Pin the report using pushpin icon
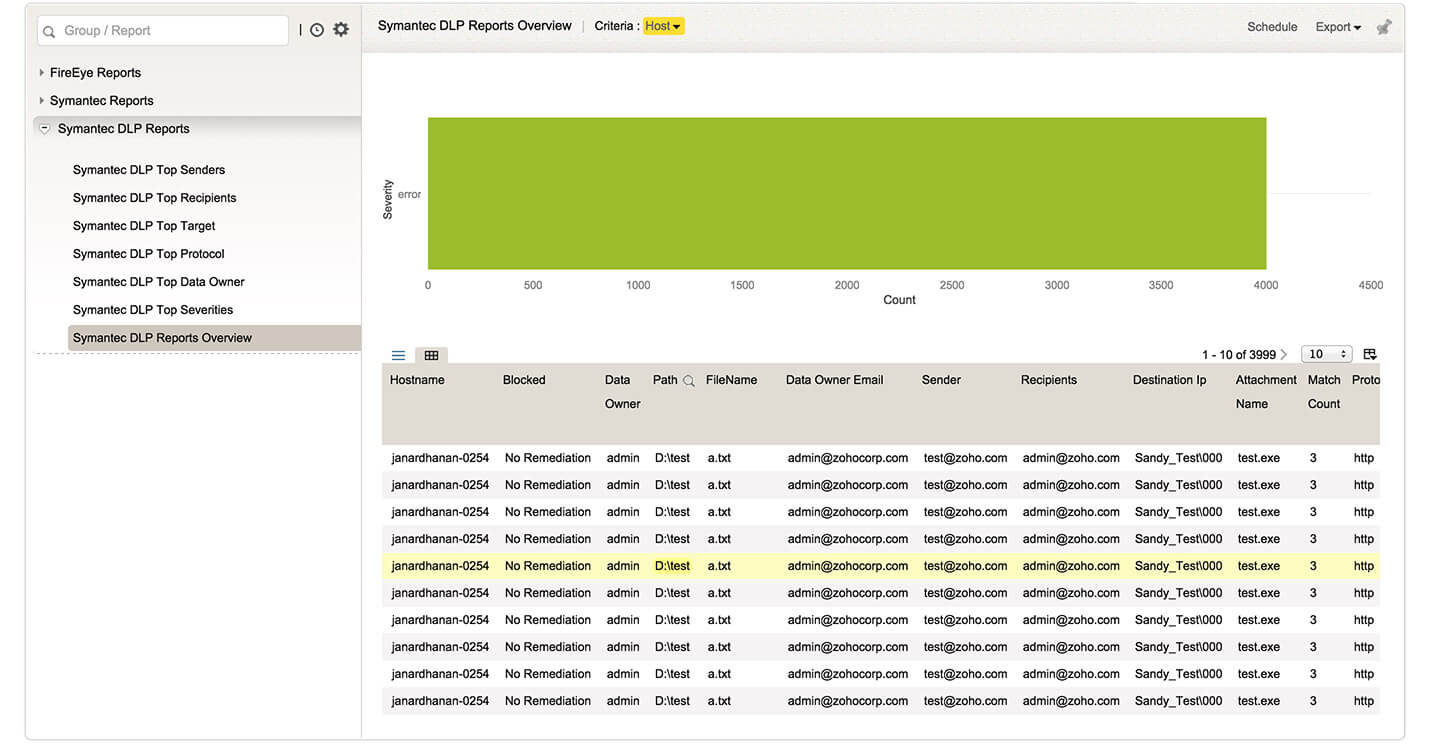The height and width of the screenshot is (745, 1435). 1384,27
